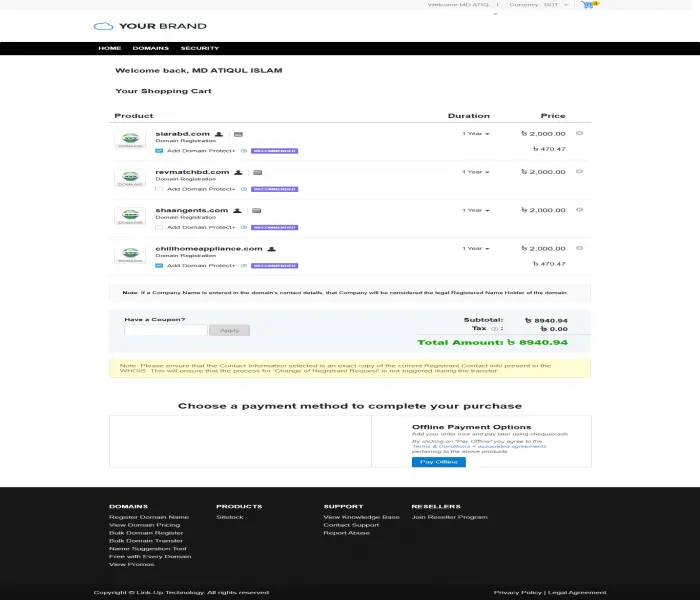
Task: Open the Currency BDT dropdown
Action: (555, 5)
